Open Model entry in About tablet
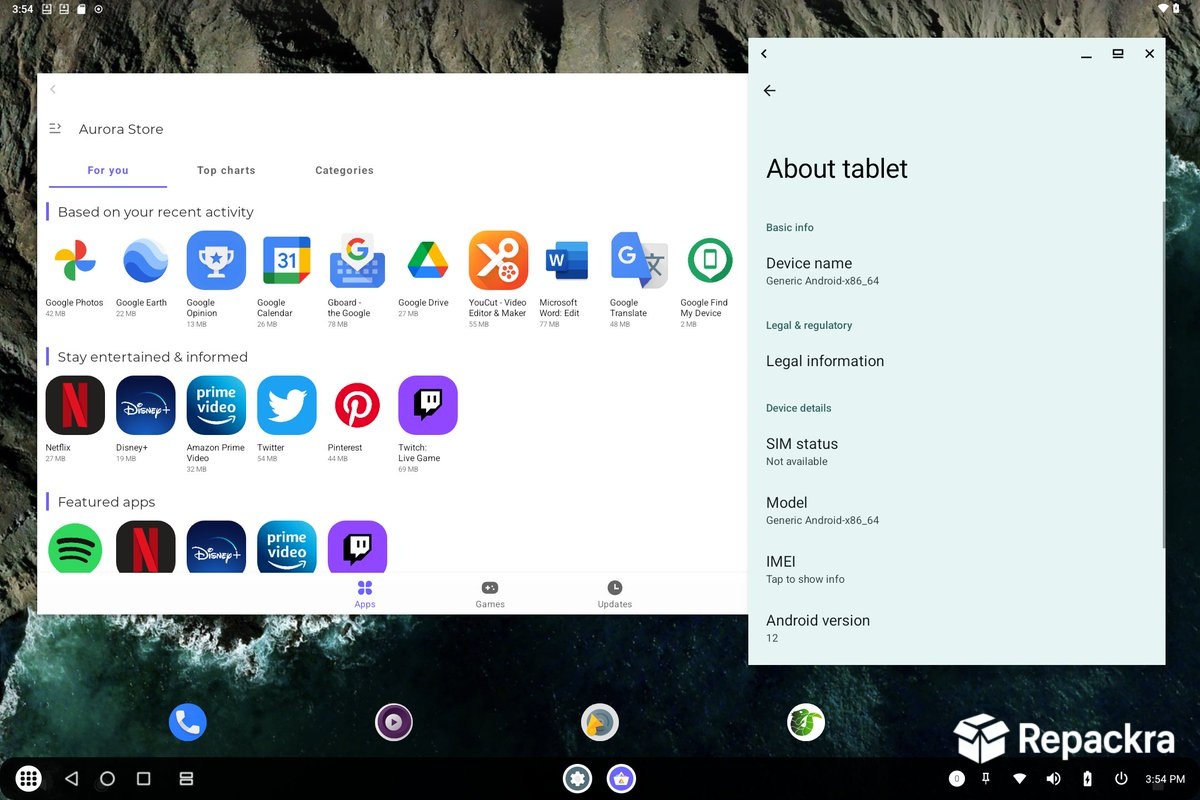 [x=956, y=510]
